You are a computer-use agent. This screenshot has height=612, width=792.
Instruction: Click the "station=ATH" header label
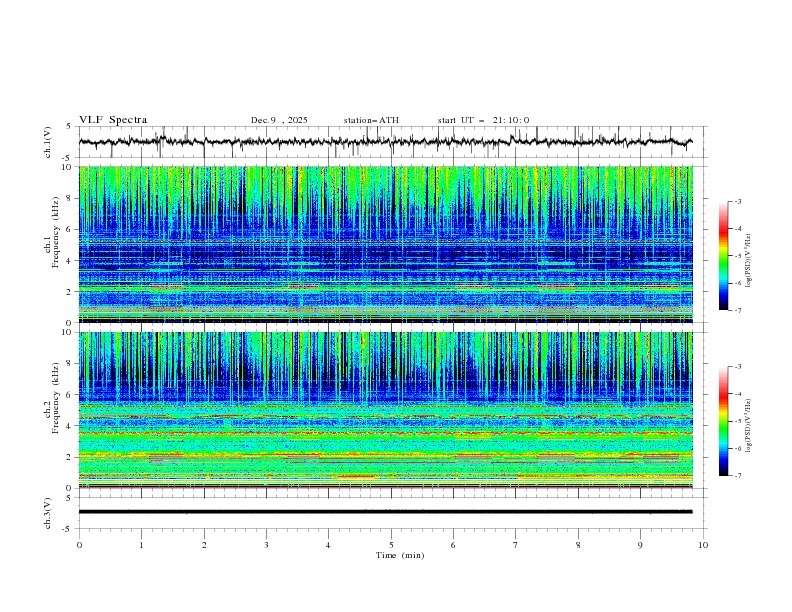[x=371, y=120]
